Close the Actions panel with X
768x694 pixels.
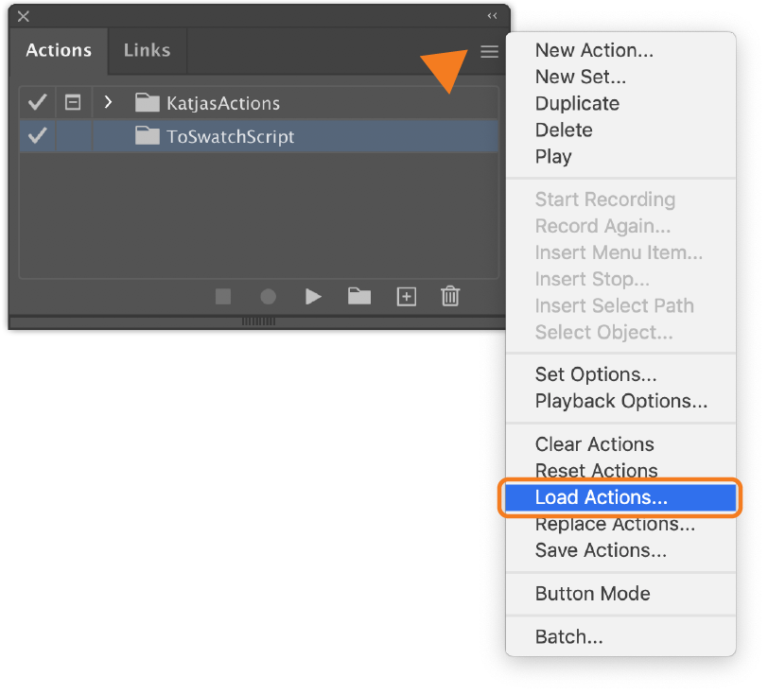(24, 16)
